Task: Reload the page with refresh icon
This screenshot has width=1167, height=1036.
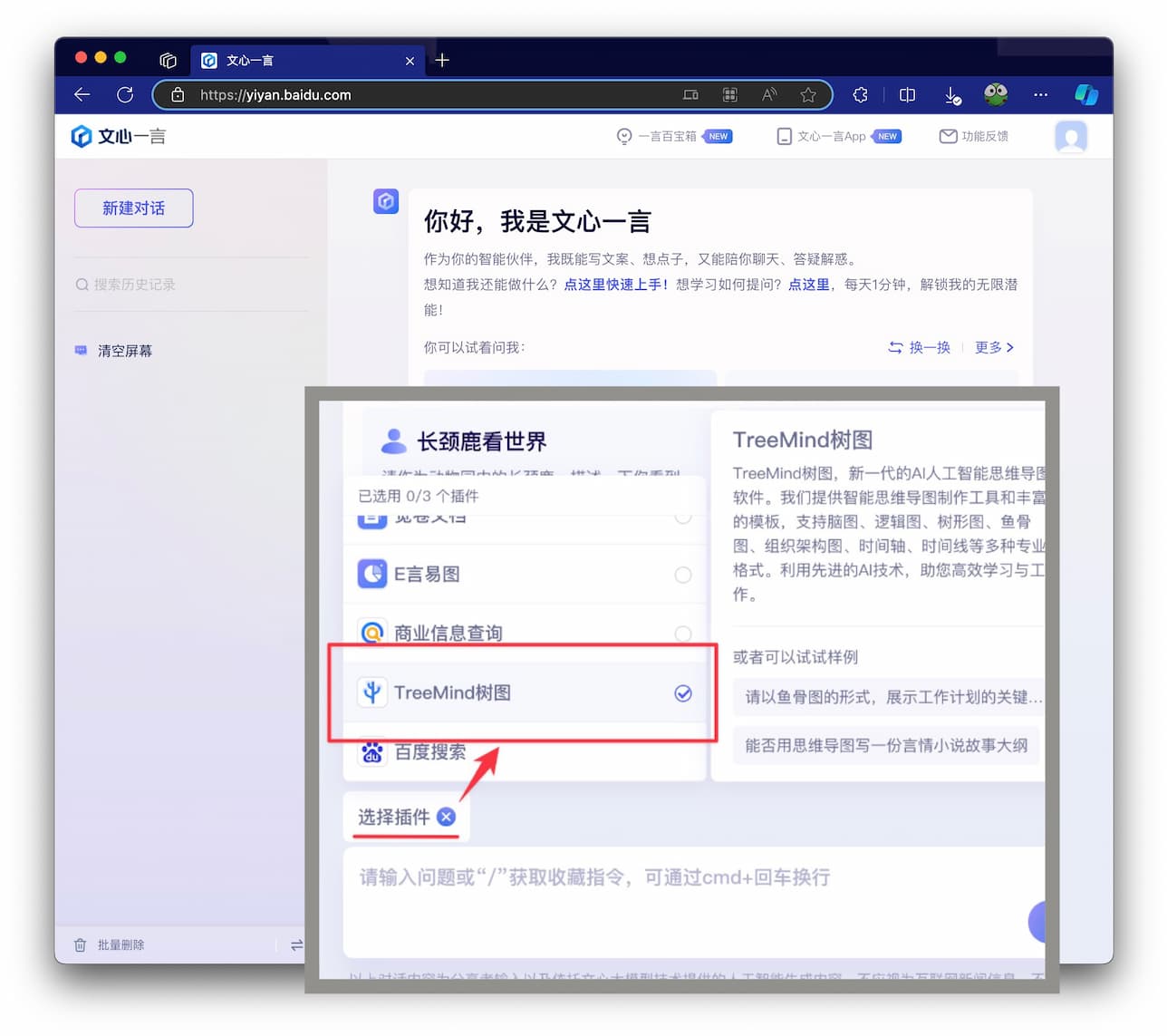Action: 125,94
